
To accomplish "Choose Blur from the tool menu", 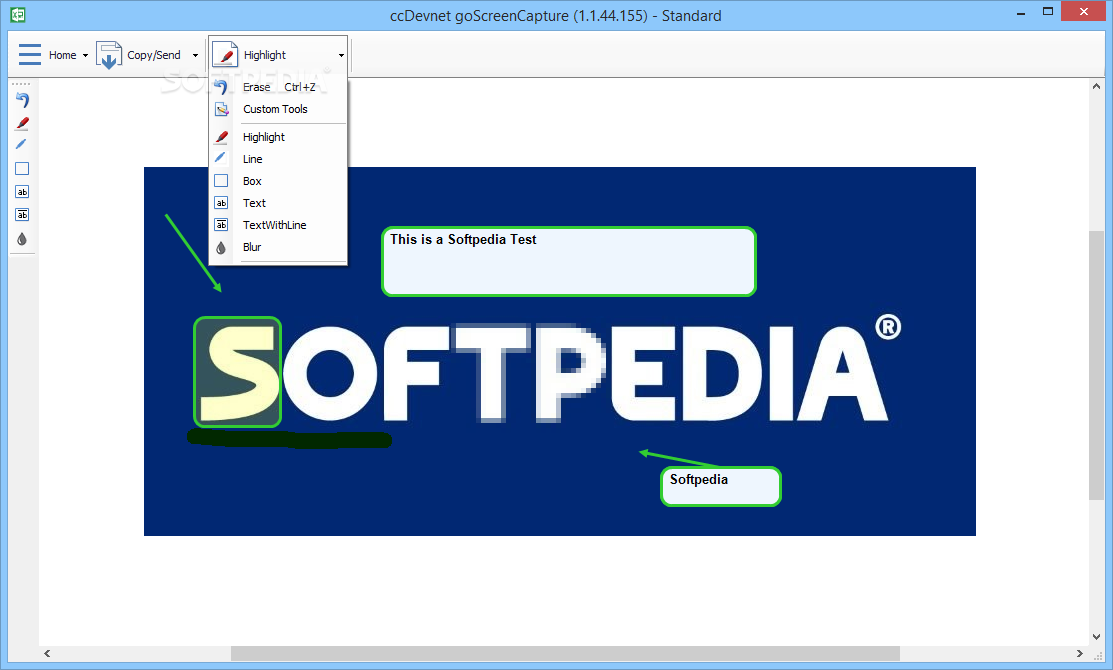I will (278, 246).
